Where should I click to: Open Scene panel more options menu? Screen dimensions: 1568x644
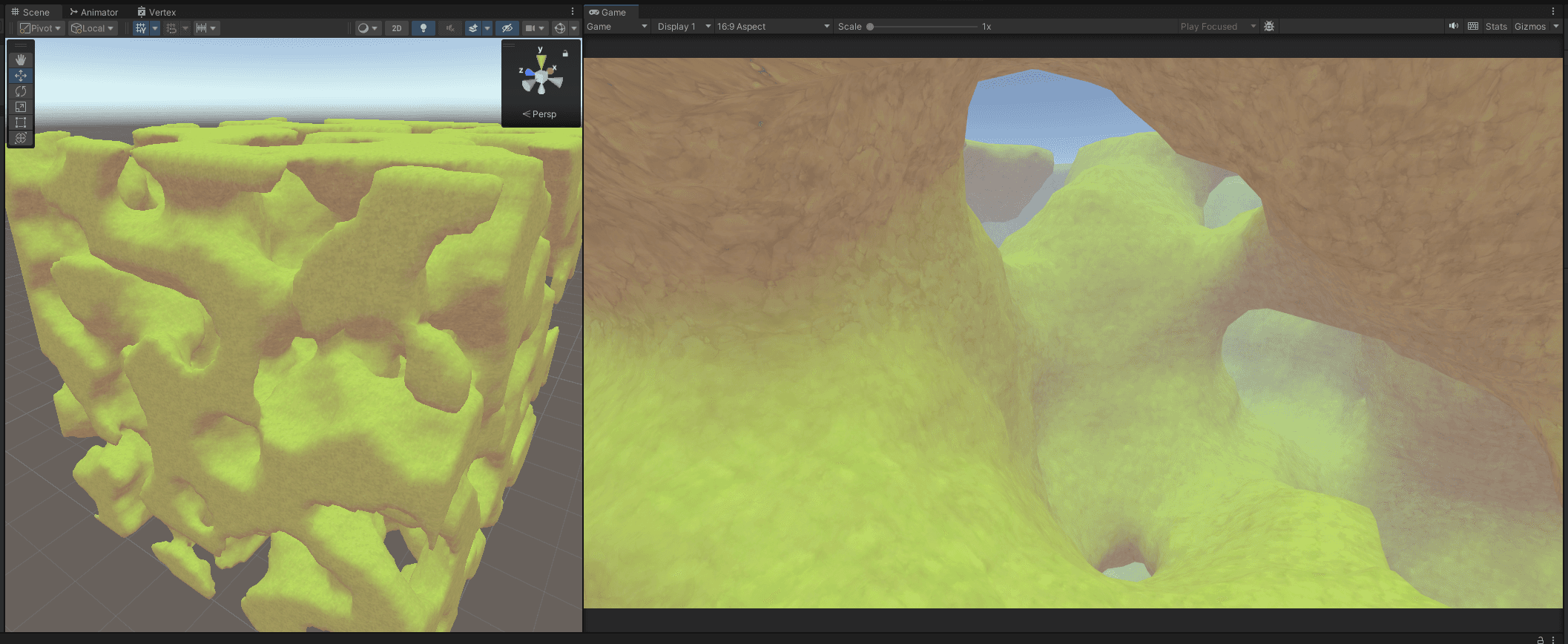point(573,12)
